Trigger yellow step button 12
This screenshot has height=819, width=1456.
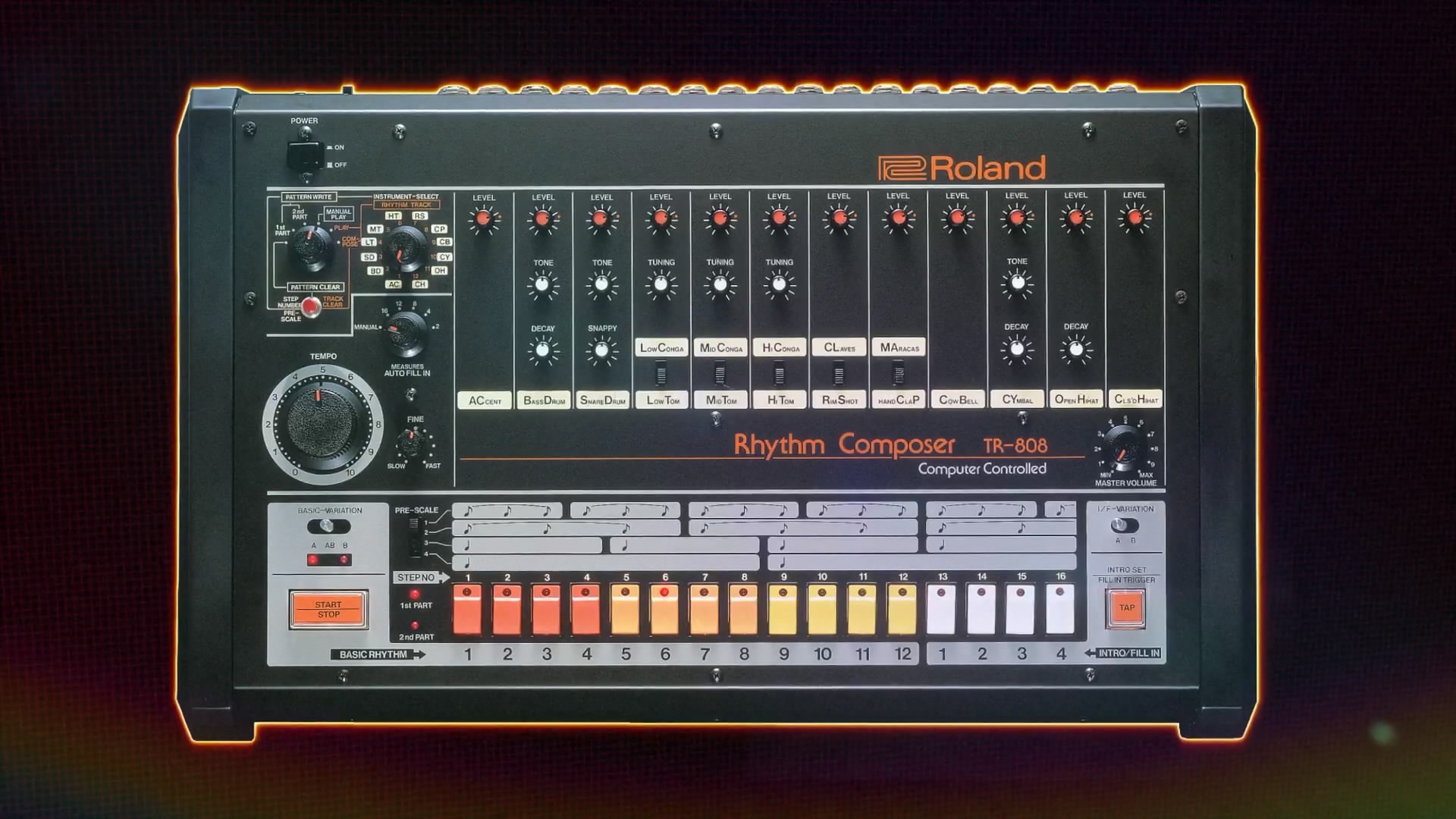pos(902,609)
